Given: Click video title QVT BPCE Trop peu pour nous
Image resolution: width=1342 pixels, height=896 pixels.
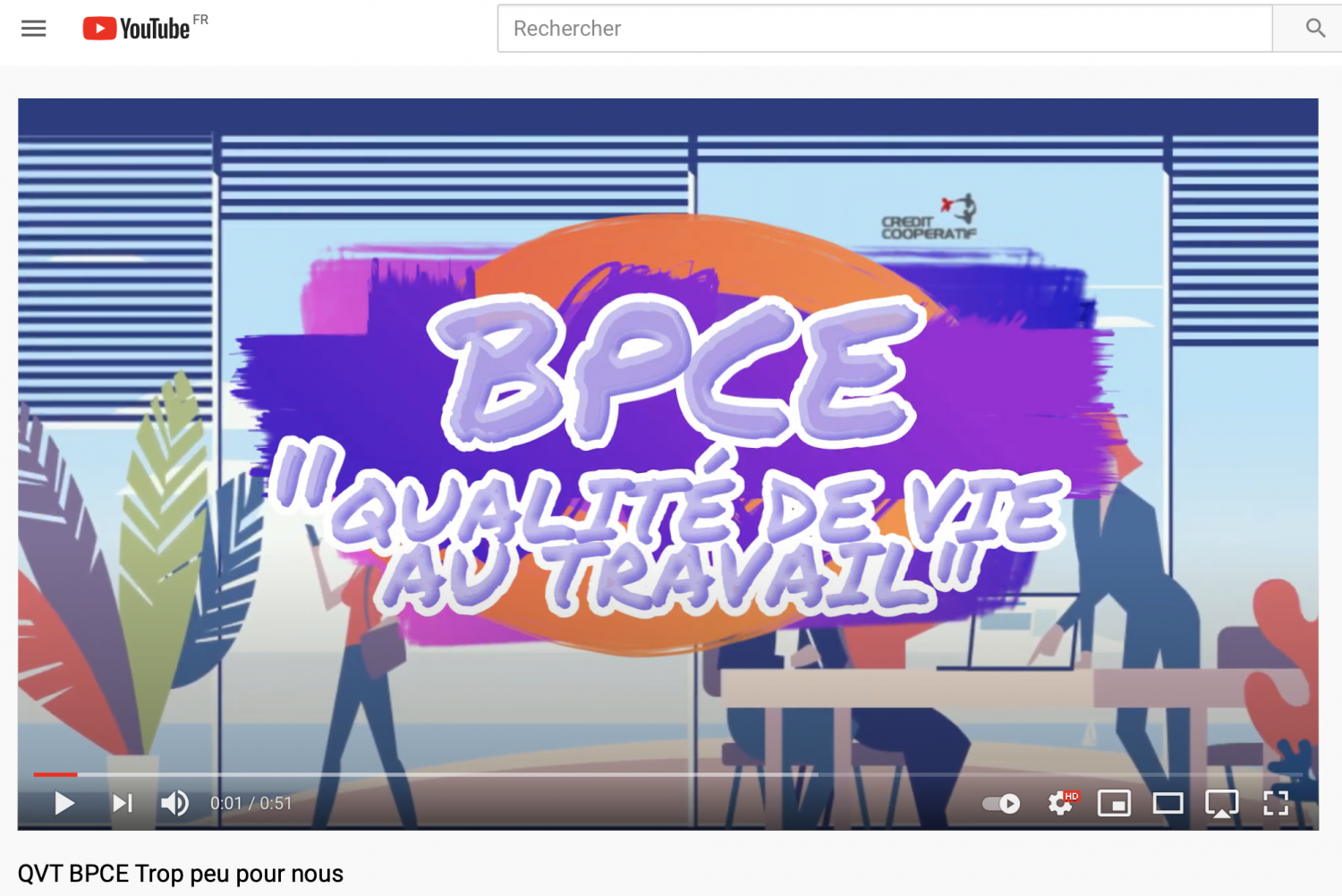Looking at the screenshot, I should (181, 874).
